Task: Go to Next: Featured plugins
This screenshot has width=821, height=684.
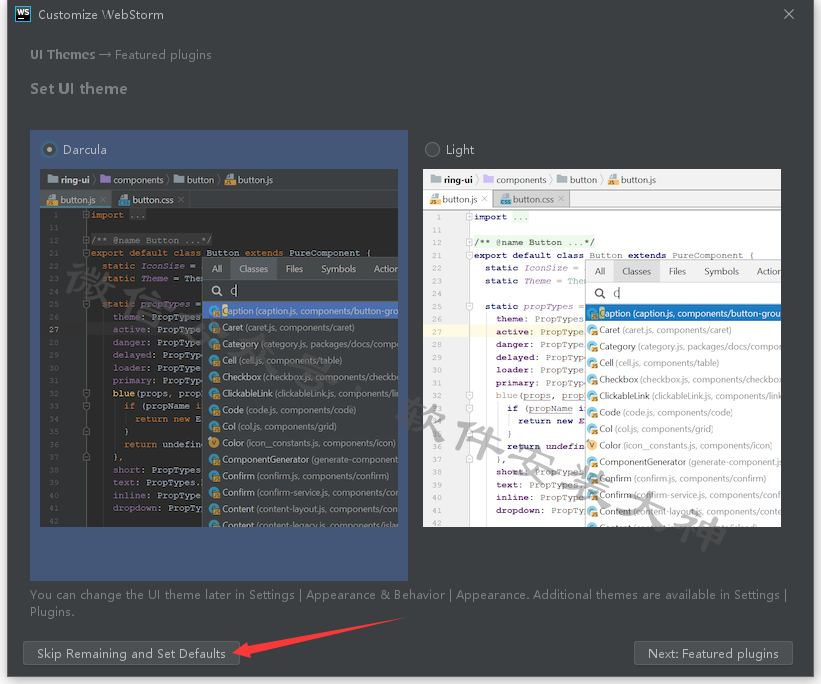Action: pos(713,653)
